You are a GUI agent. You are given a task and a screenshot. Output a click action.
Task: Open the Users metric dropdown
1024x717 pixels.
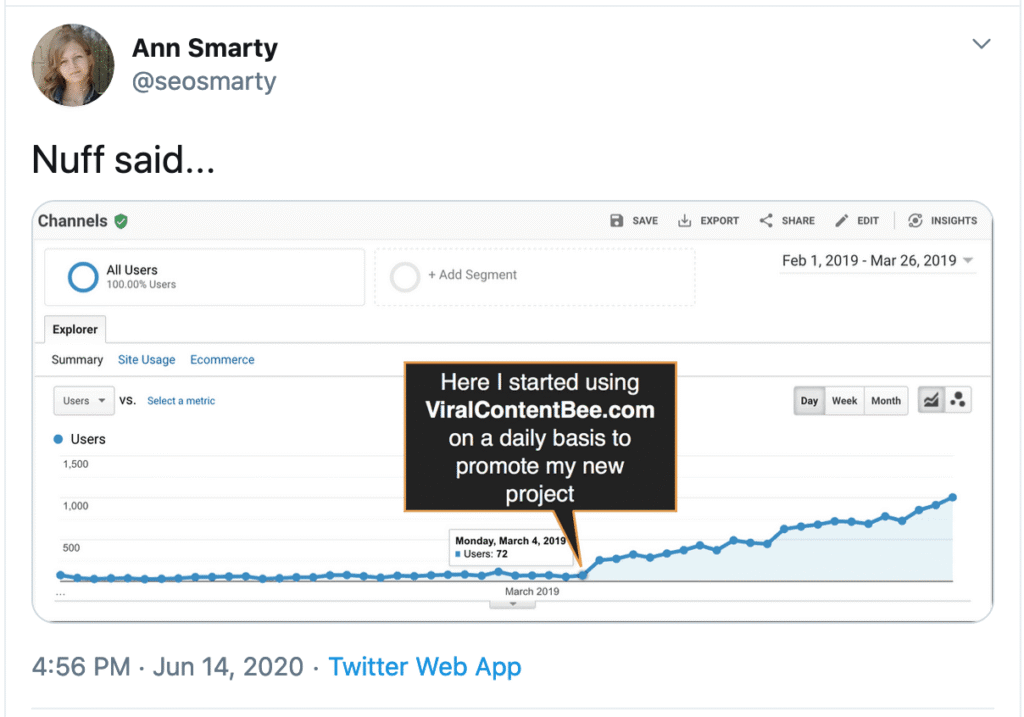pos(84,400)
